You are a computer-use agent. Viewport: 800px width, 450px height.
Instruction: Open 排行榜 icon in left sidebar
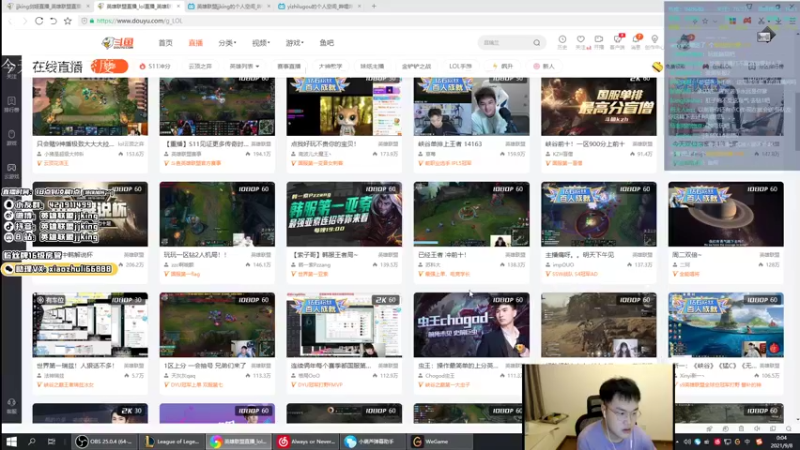pyautogui.click(x=11, y=104)
